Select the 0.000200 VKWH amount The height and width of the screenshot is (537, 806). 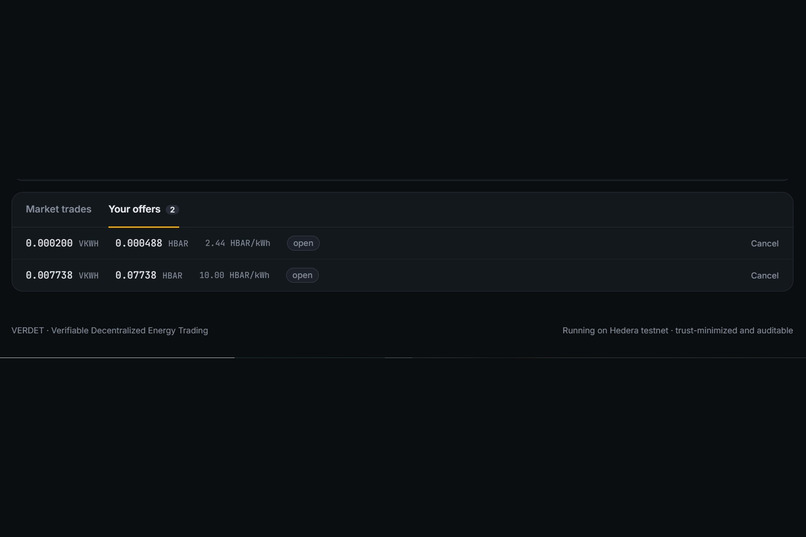[x=62, y=244]
